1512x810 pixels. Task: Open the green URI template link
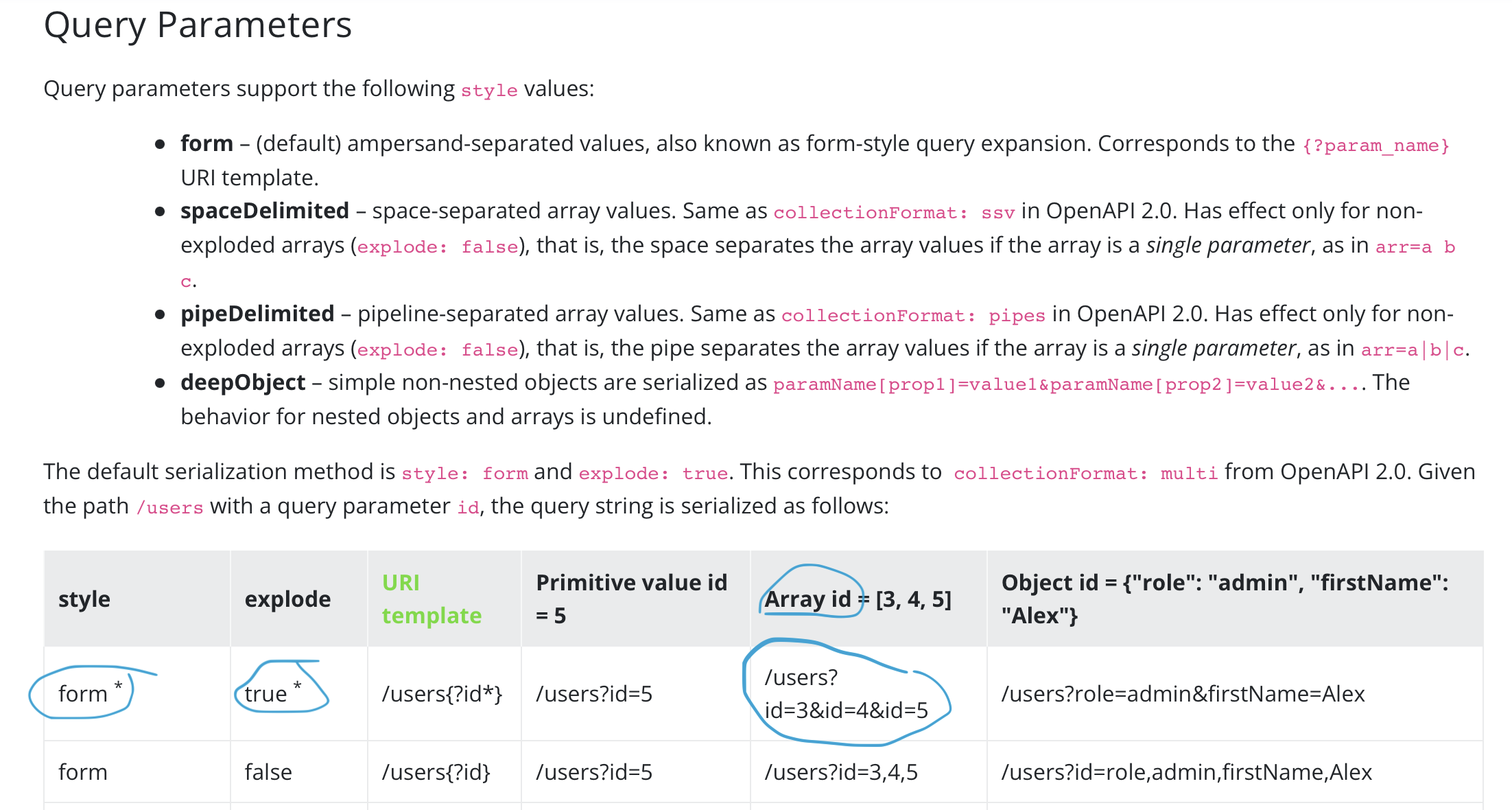[x=431, y=599]
